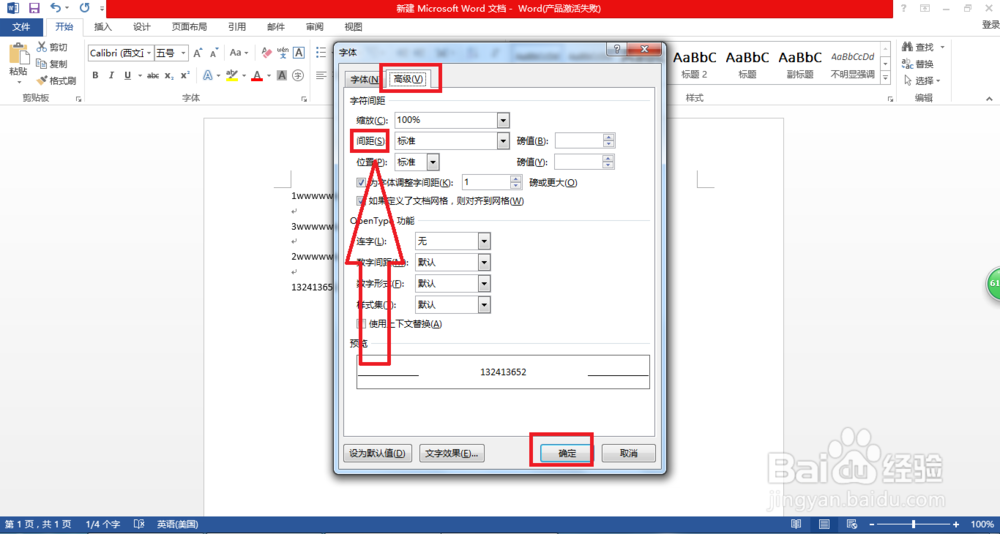This screenshot has width=1000, height=534.
Task: Click the Grow Font icon
Action: coord(198,52)
